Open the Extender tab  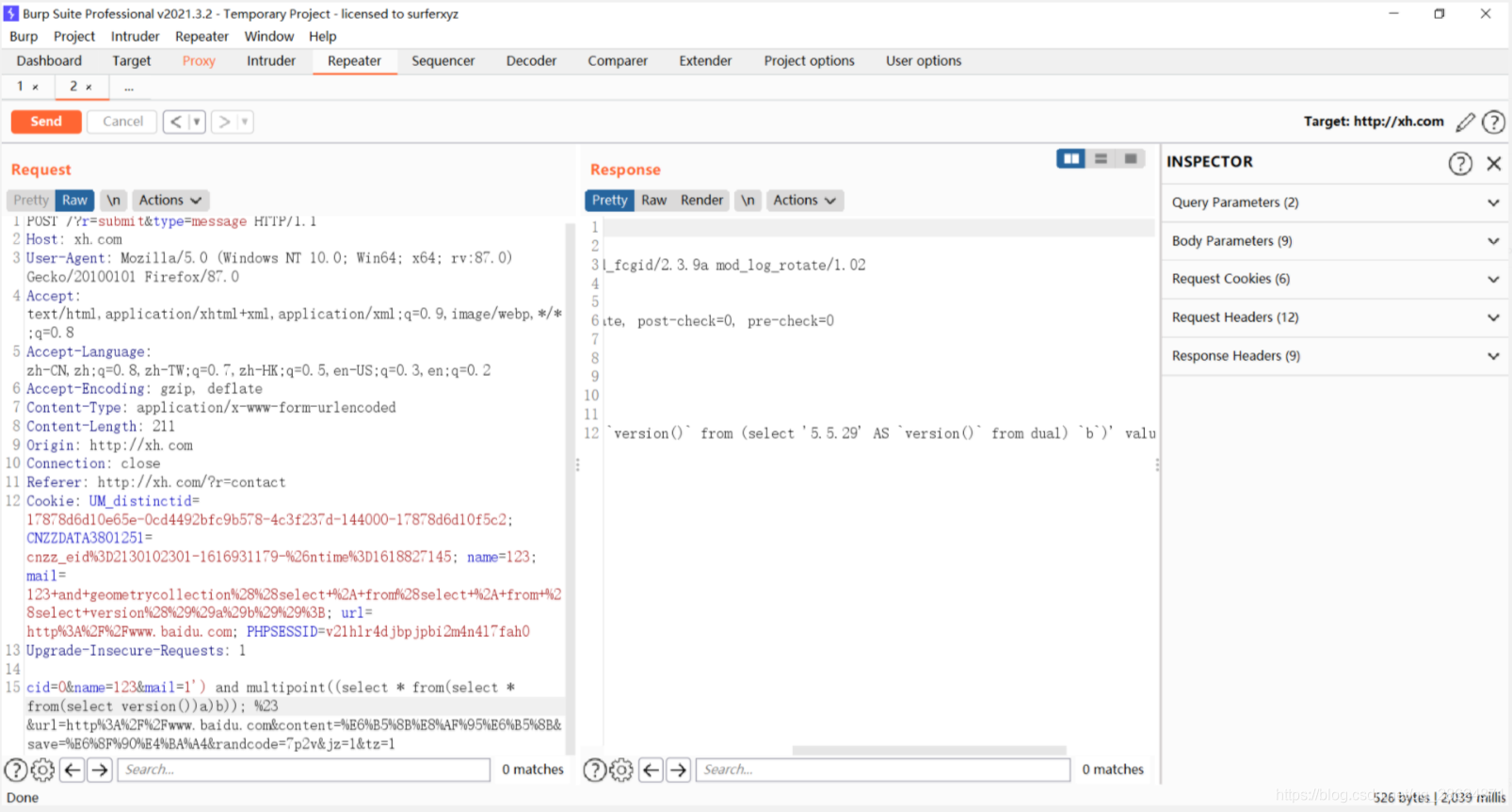705,61
